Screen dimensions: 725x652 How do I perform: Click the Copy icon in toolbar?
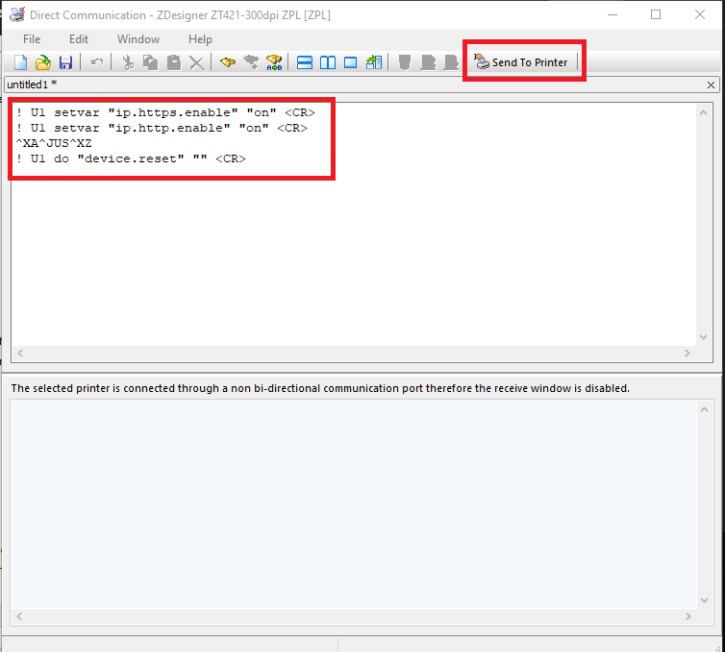(x=150, y=62)
